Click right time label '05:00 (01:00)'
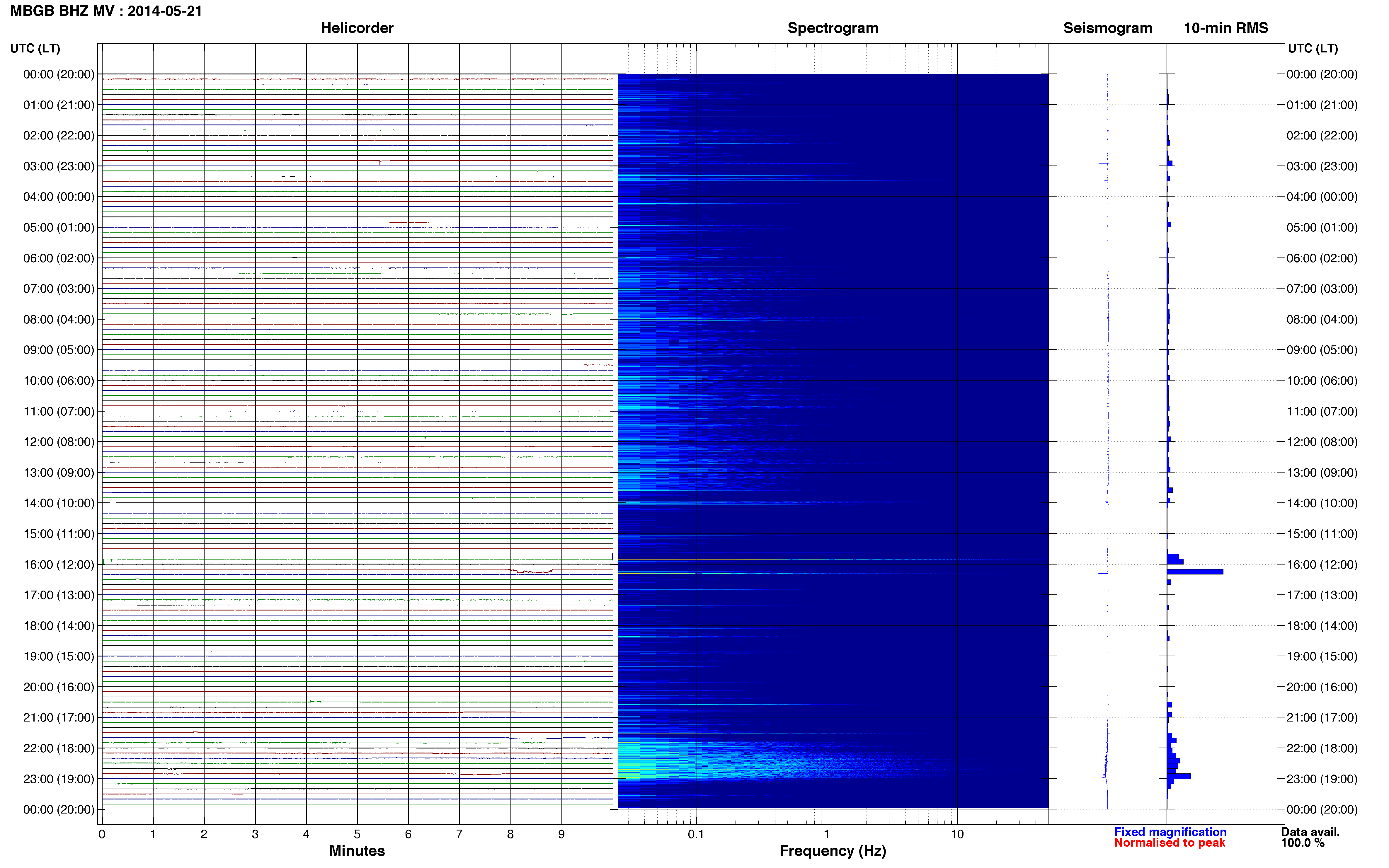The width and height of the screenshot is (1389, 868). click(x=1322, y=227)
